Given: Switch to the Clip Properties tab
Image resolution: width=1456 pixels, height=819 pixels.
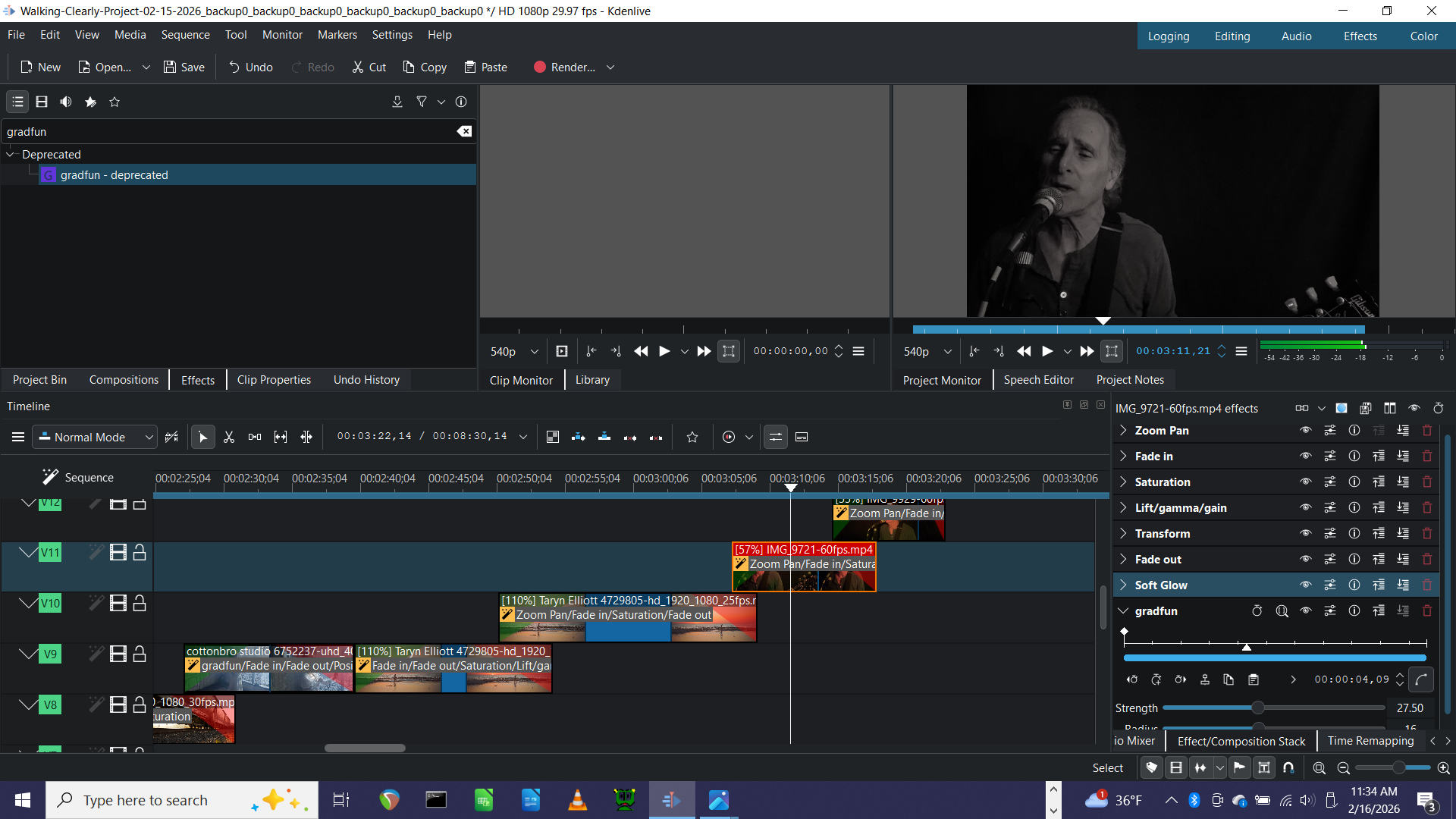Looking at the screenshot, I should pos(274,380).
